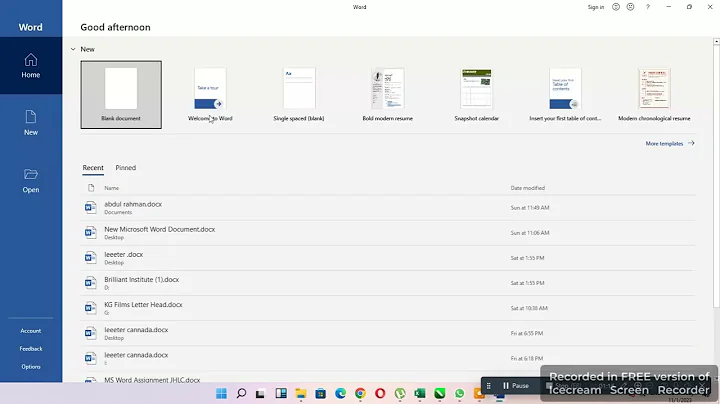This screenshot has height=404, width=720.
Task: Open the Account page
Action: (31, 331)
